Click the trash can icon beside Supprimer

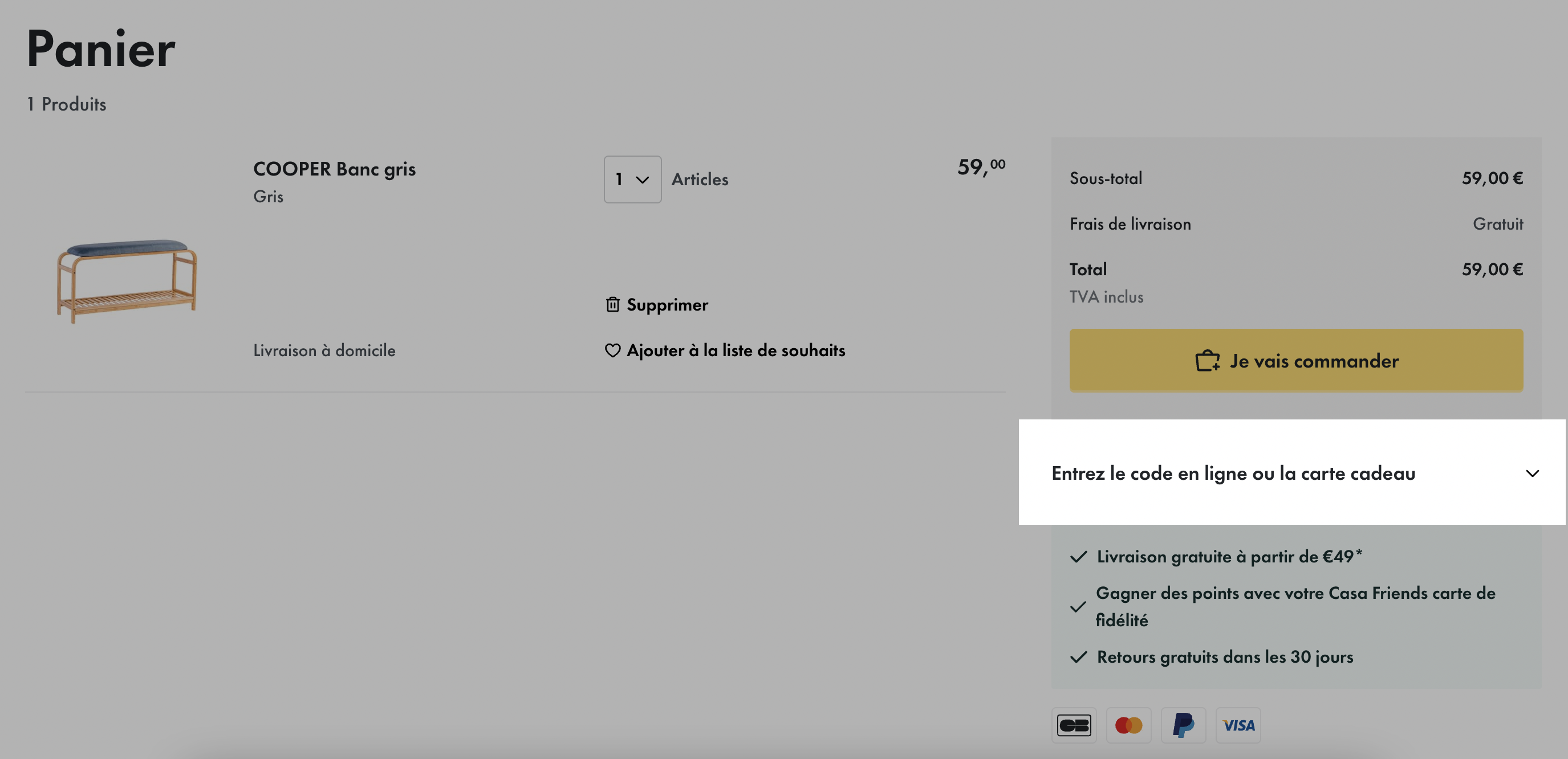click(612, 304)
